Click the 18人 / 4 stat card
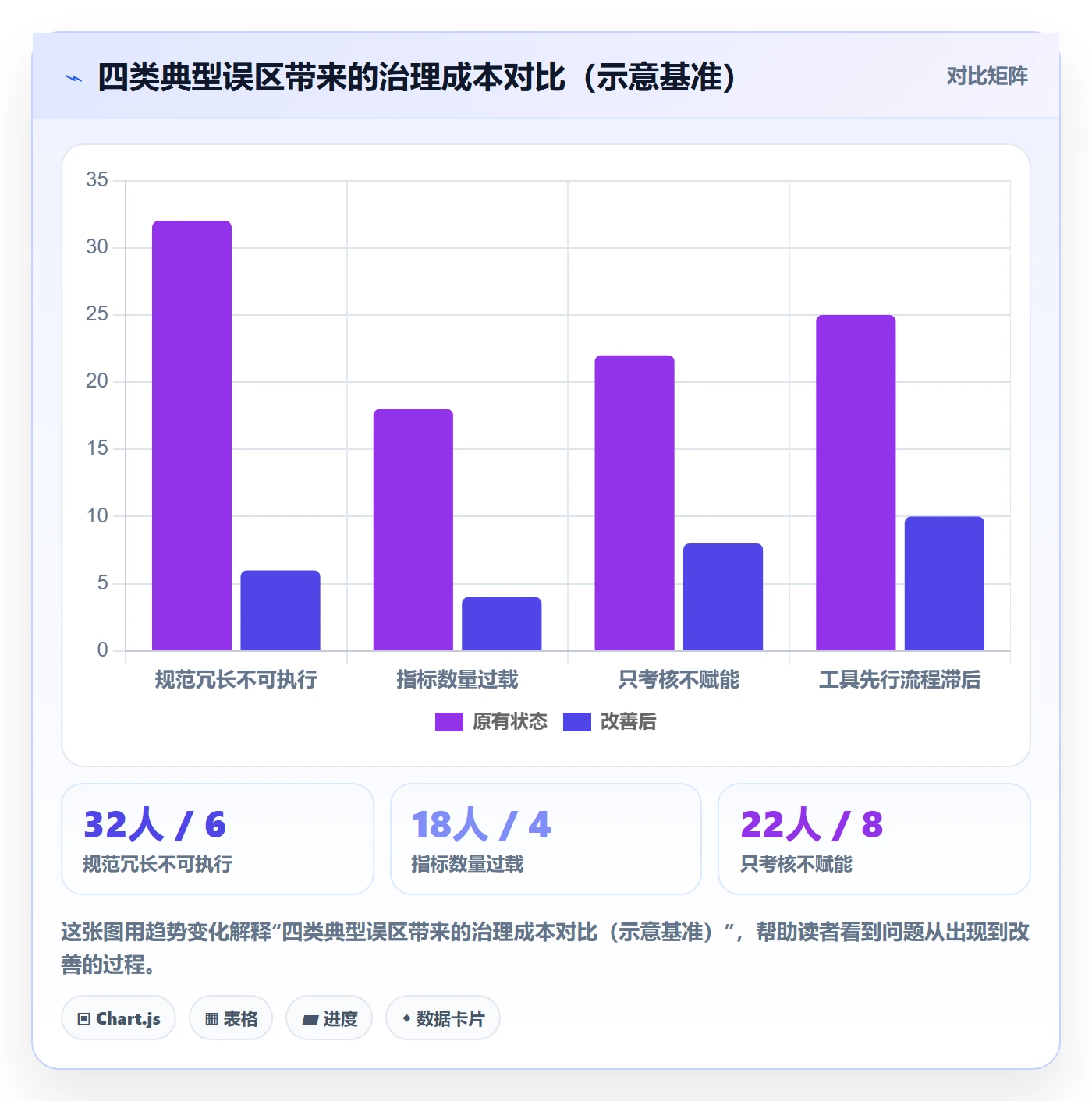This screenshot has height=1101, width=1092. tap(546, 839)
